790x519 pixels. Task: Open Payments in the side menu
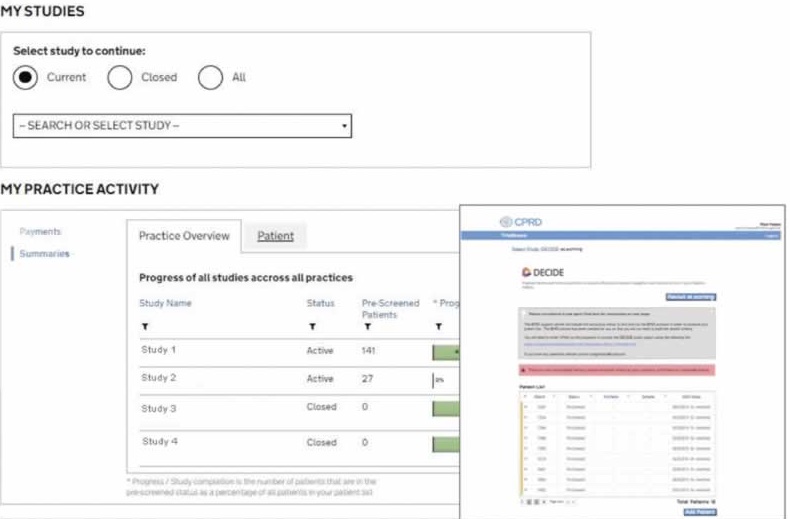pos(40,231)
